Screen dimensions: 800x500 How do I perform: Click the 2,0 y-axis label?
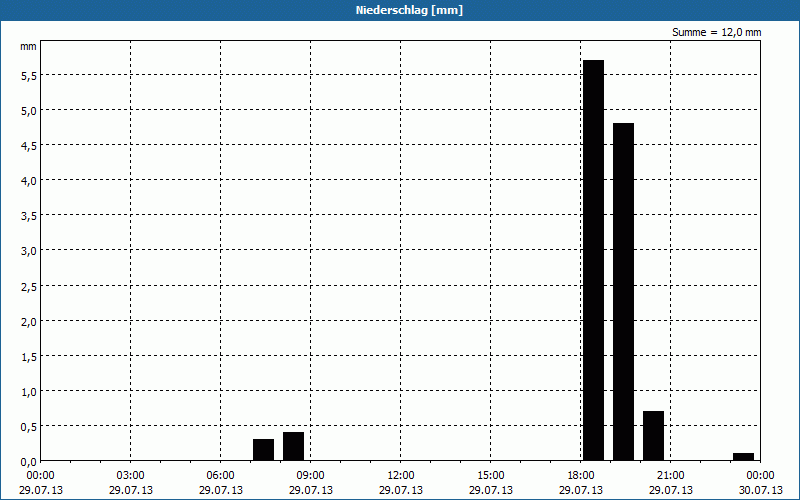coord(29,321)
